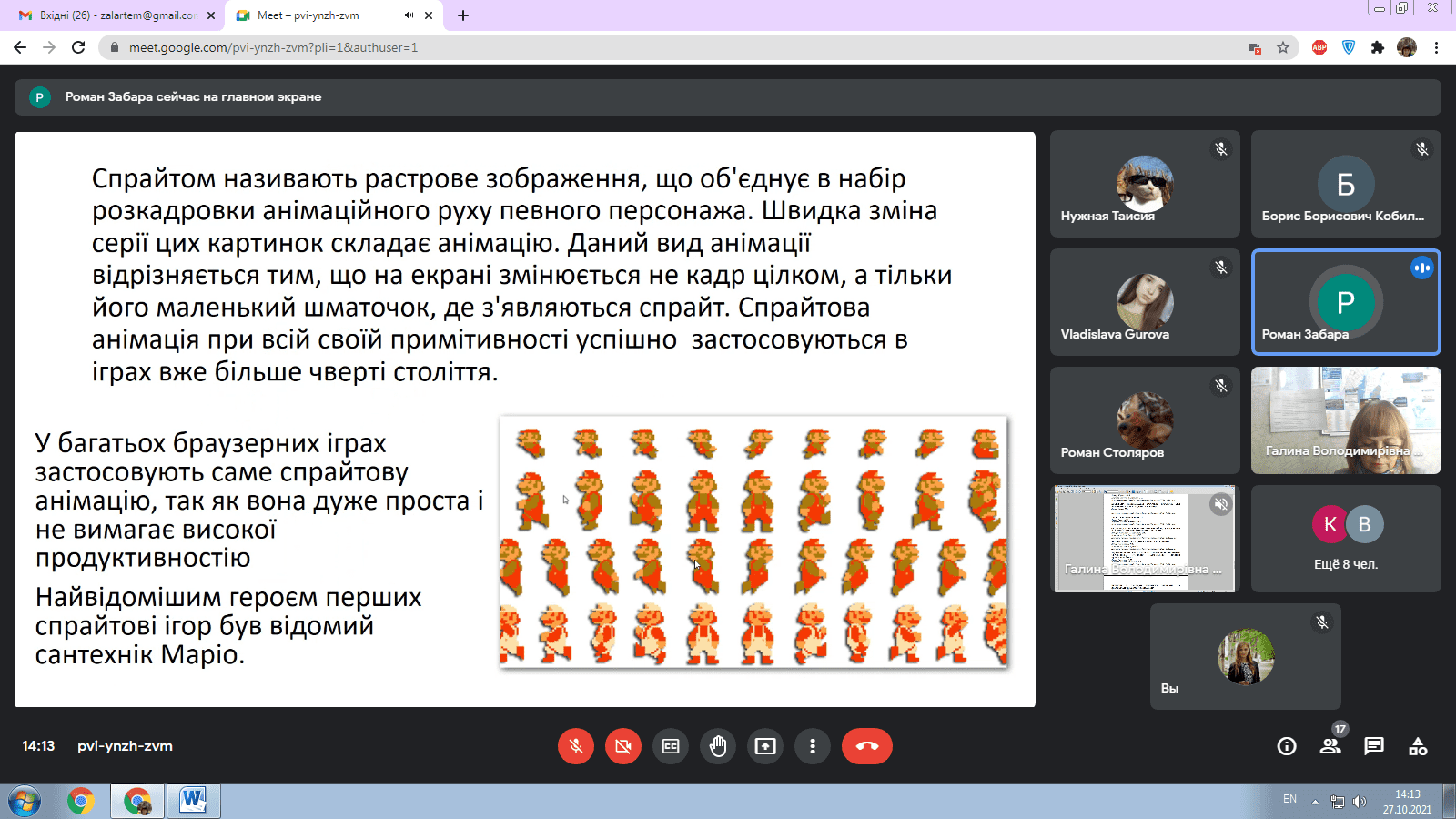Close the Meet tab

point(429,15)
